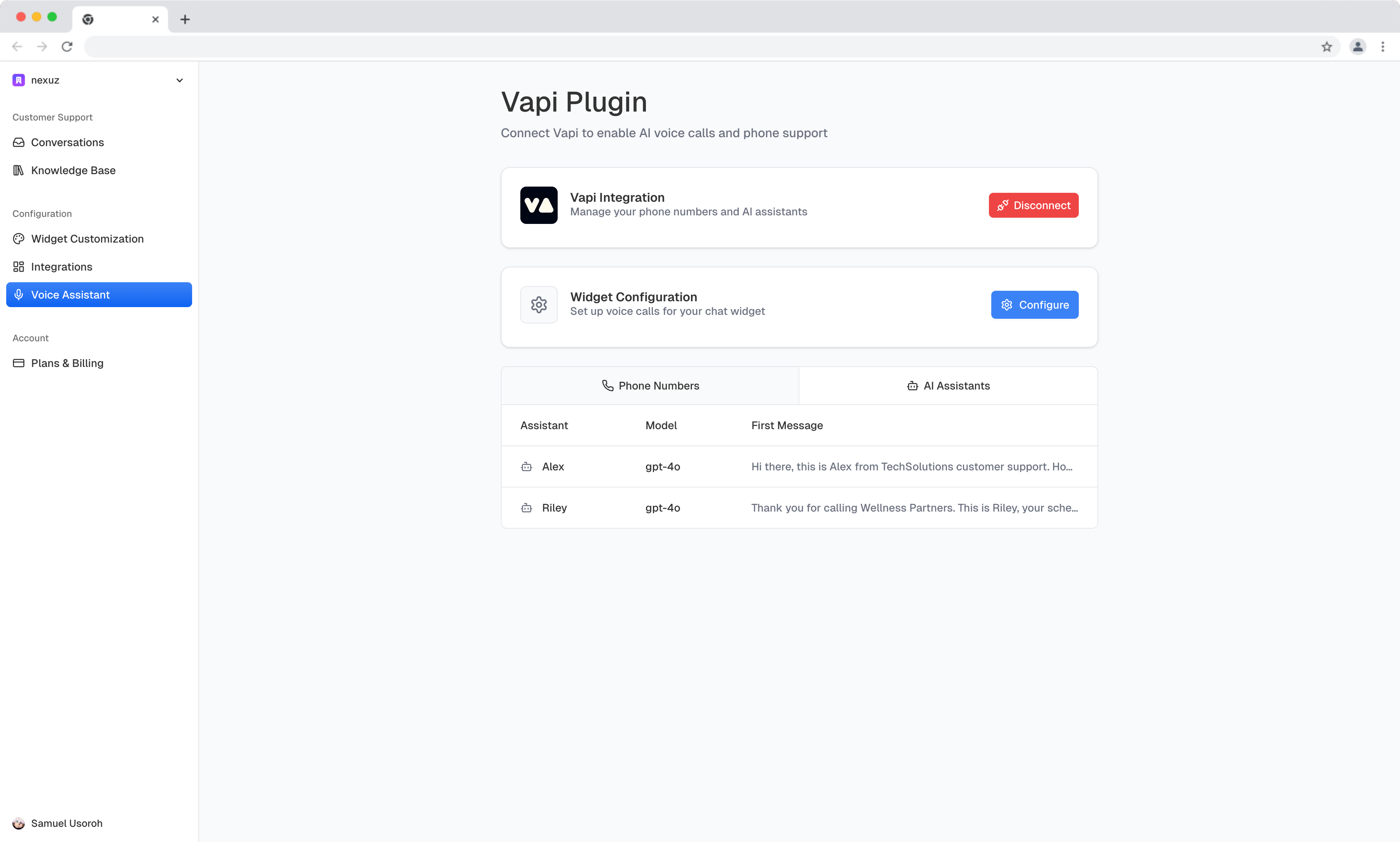Click the robot icon next to Alex
This screenshot has height=842, width=1400.
click(x=526, y=466)
